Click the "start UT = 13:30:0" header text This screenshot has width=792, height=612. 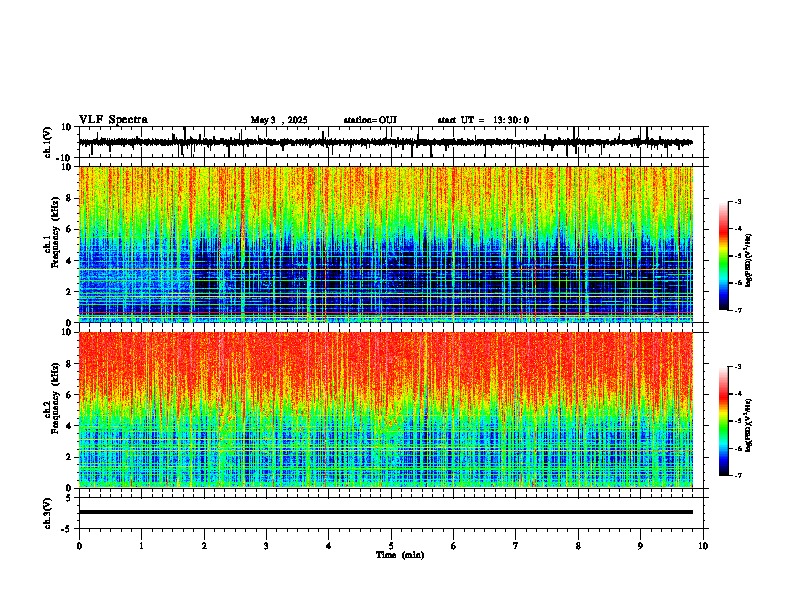tap(483, 120)
